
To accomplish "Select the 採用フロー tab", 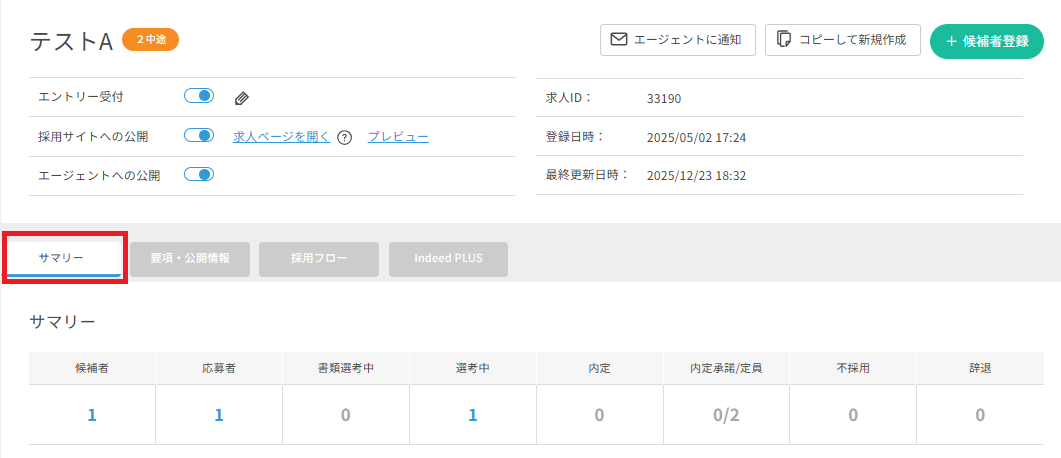I will point(319,258).
